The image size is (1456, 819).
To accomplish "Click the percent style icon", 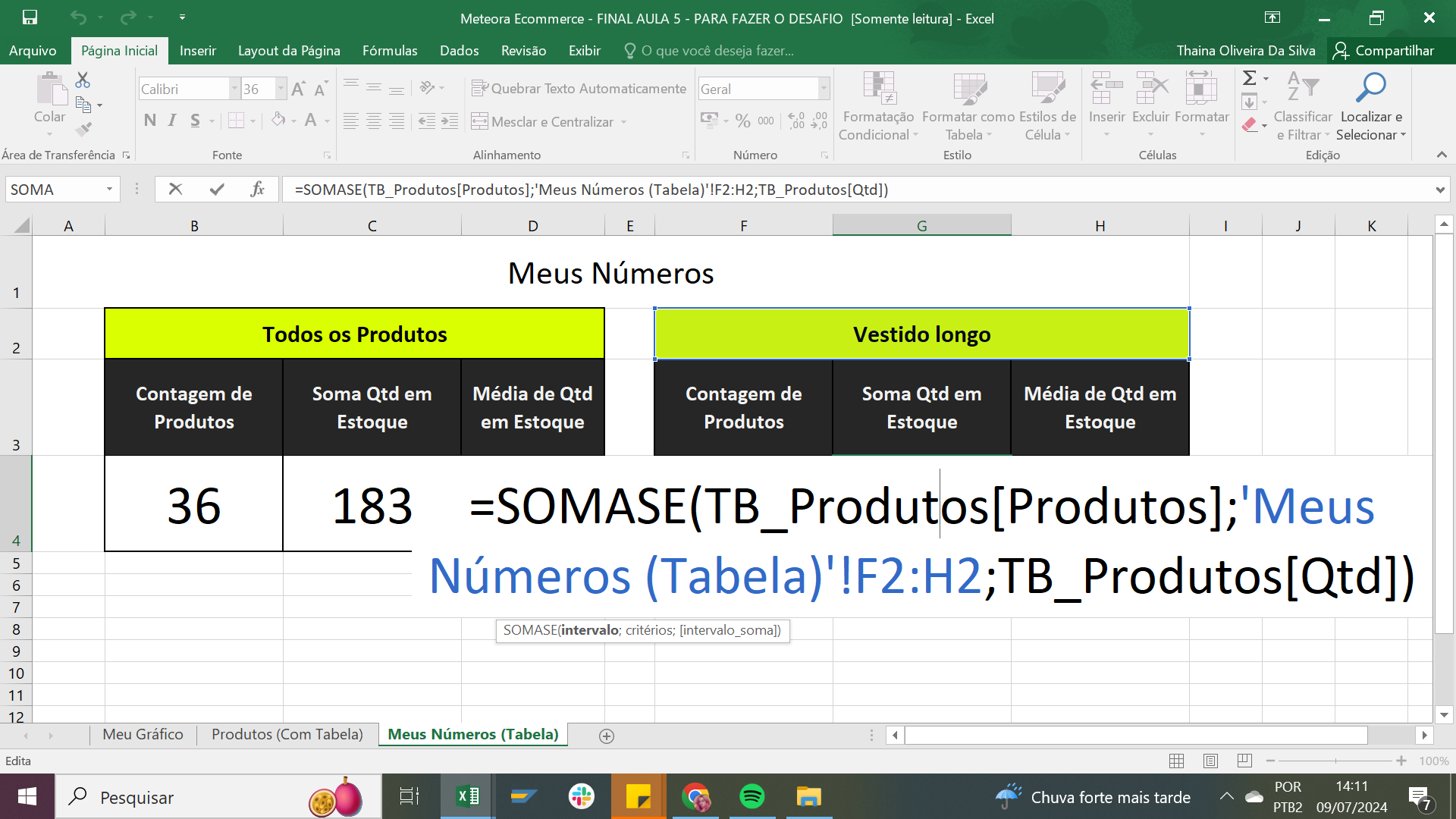I will pos(742,121).
